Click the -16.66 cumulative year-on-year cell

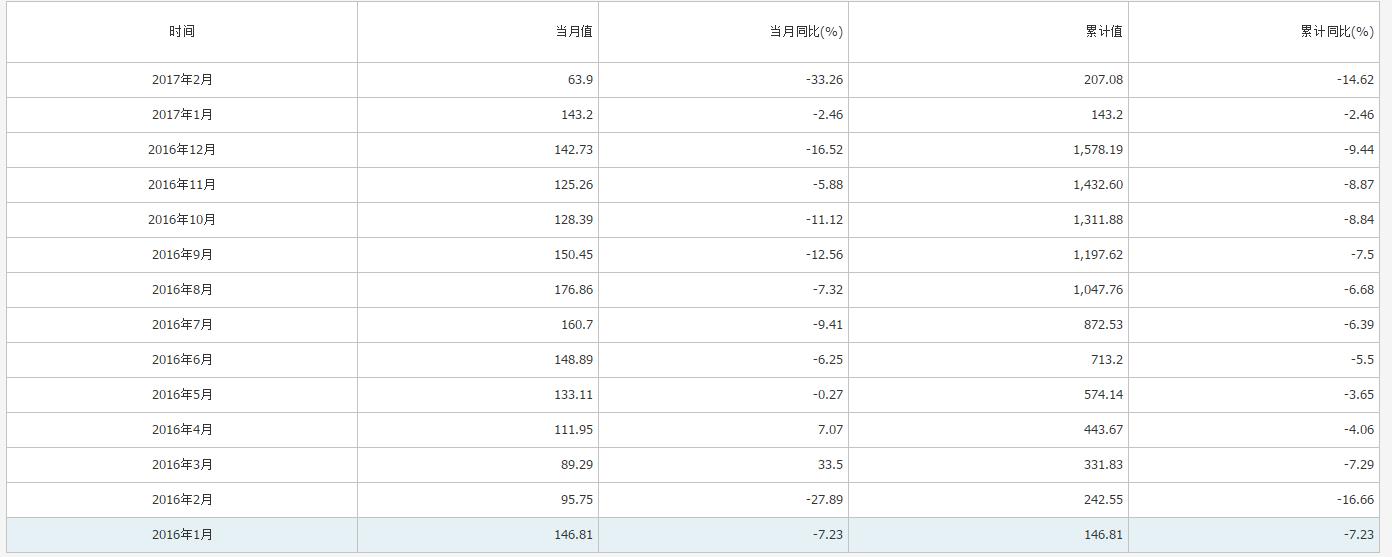coord(1355,500)
